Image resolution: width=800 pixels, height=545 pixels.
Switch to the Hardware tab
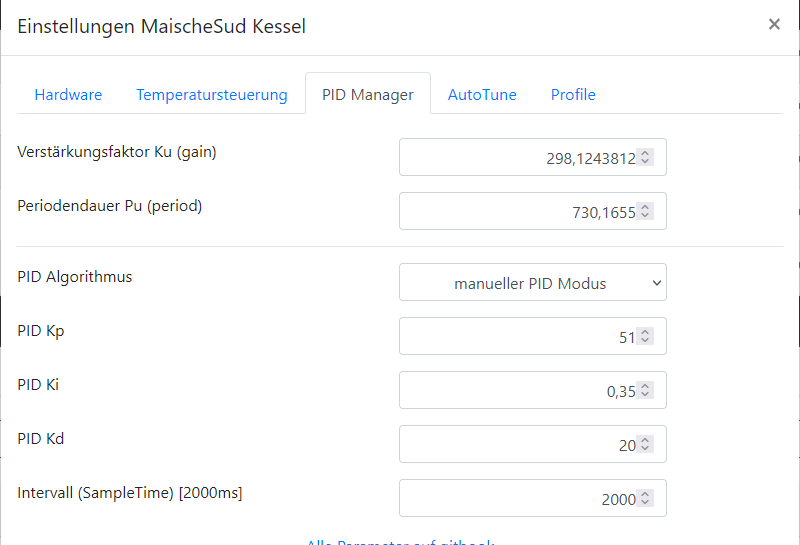click(x=68, y=95)
